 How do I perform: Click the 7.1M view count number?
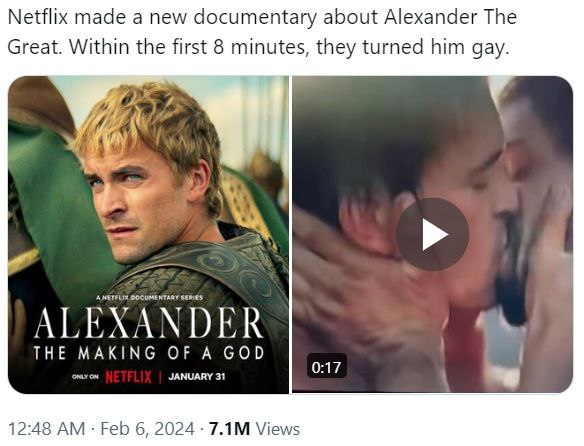(229, 428)
